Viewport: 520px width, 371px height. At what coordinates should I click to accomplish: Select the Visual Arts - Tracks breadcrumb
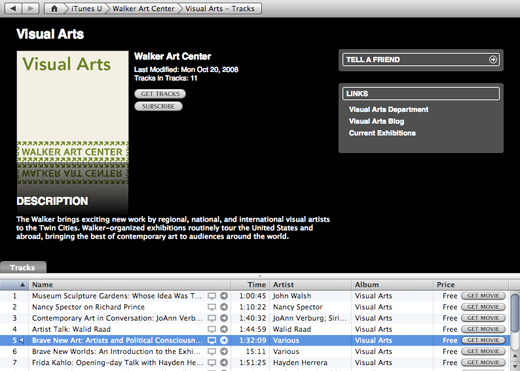(x=220, y=9)
